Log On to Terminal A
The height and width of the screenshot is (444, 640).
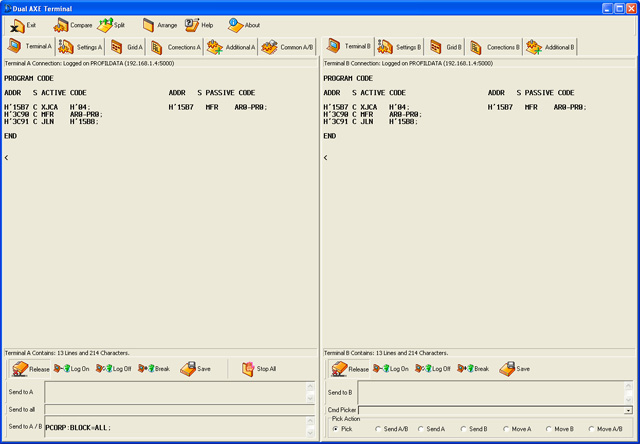(x=71, y=369)
